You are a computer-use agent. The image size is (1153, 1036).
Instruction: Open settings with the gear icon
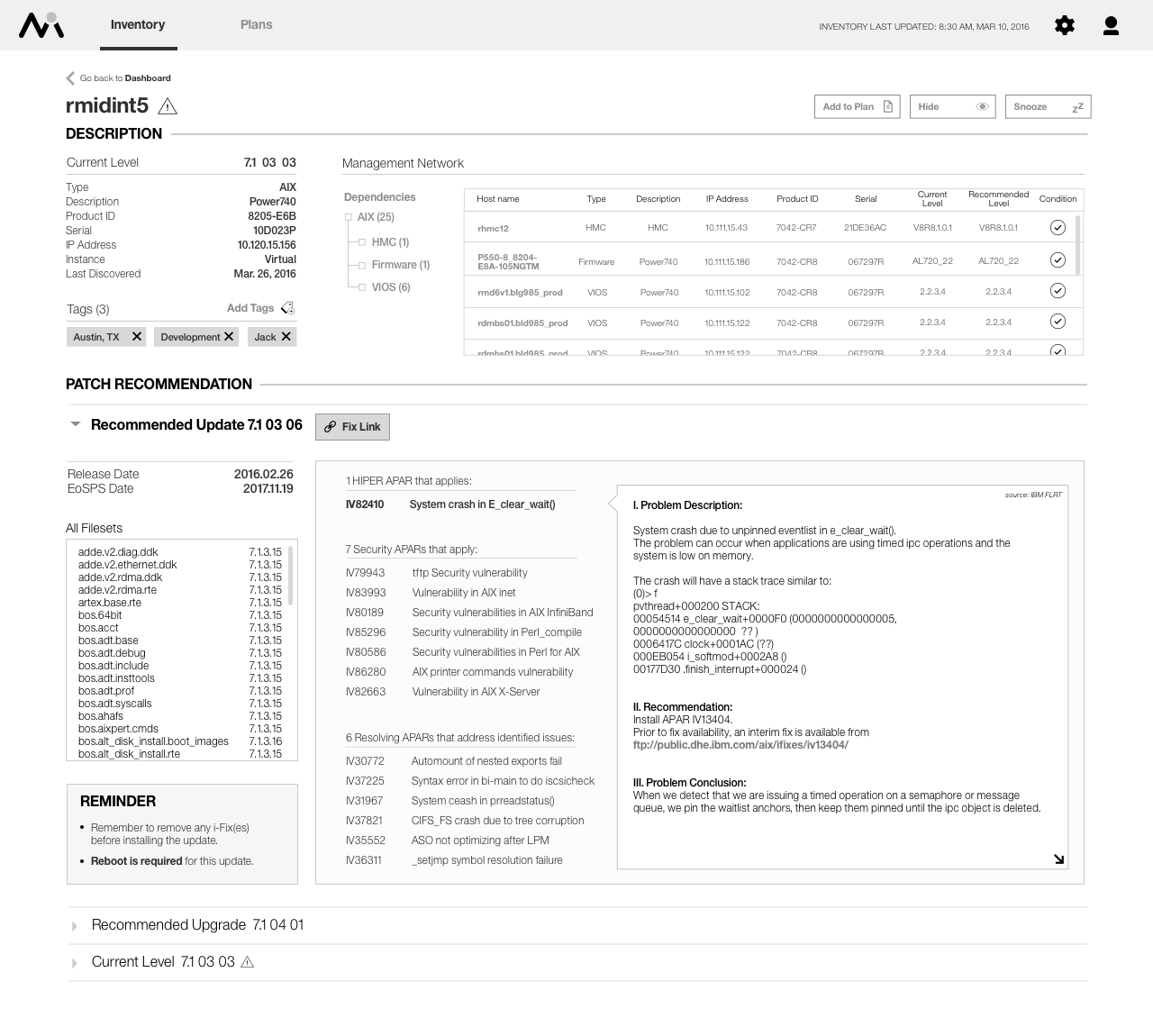1065,25
